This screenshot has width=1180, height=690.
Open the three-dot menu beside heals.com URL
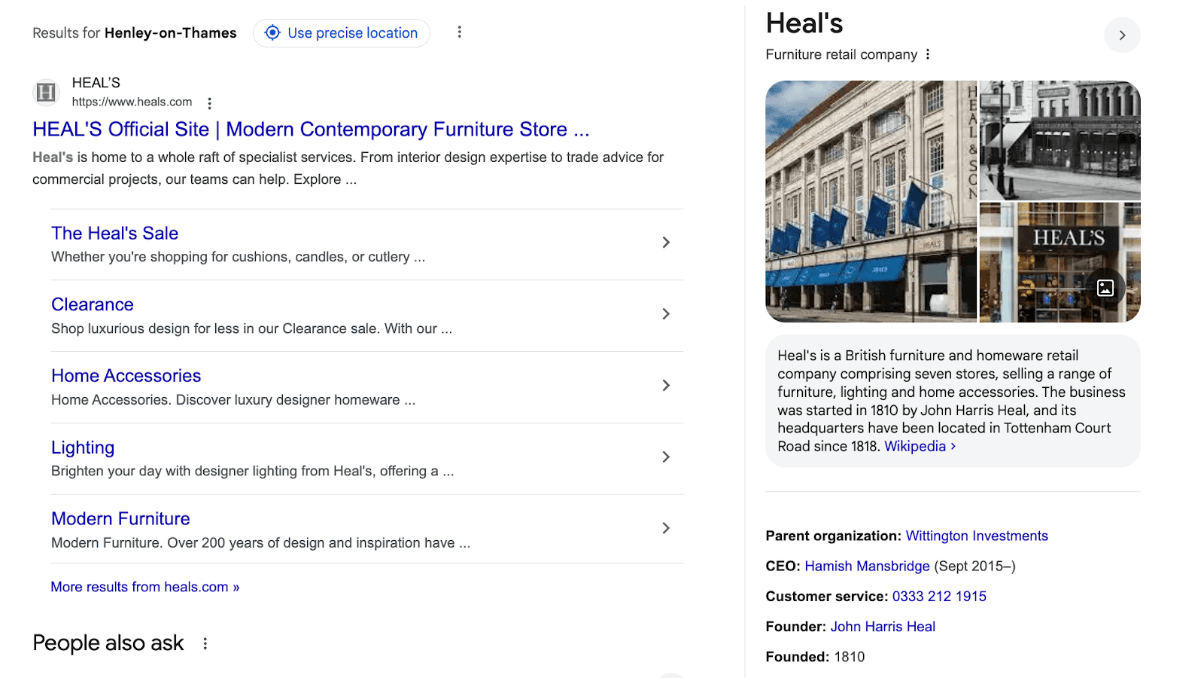[x=209, y=102]
